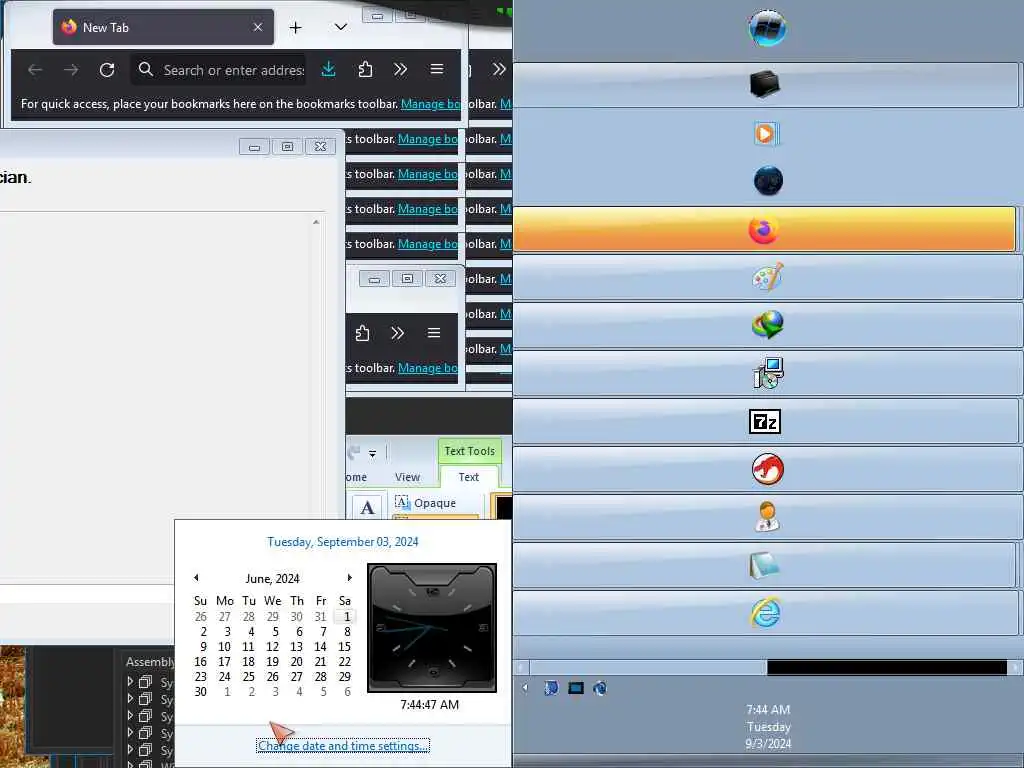Click Manage bookmarks link after 'For quick access' text
Screen dimensions: 1024x768
coord(431,104)
